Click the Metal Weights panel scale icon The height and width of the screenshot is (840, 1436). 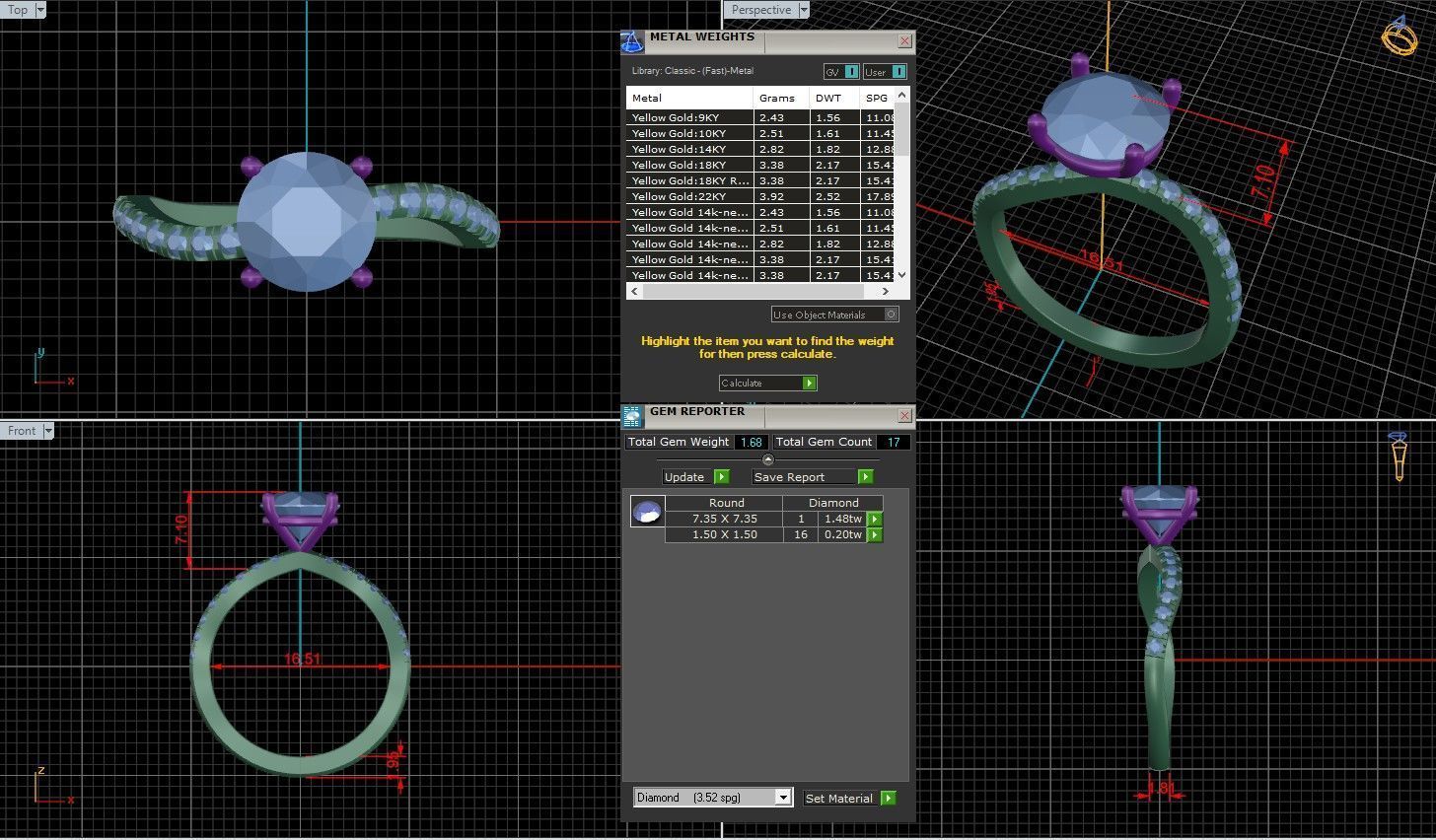click(x=632, y=41)
